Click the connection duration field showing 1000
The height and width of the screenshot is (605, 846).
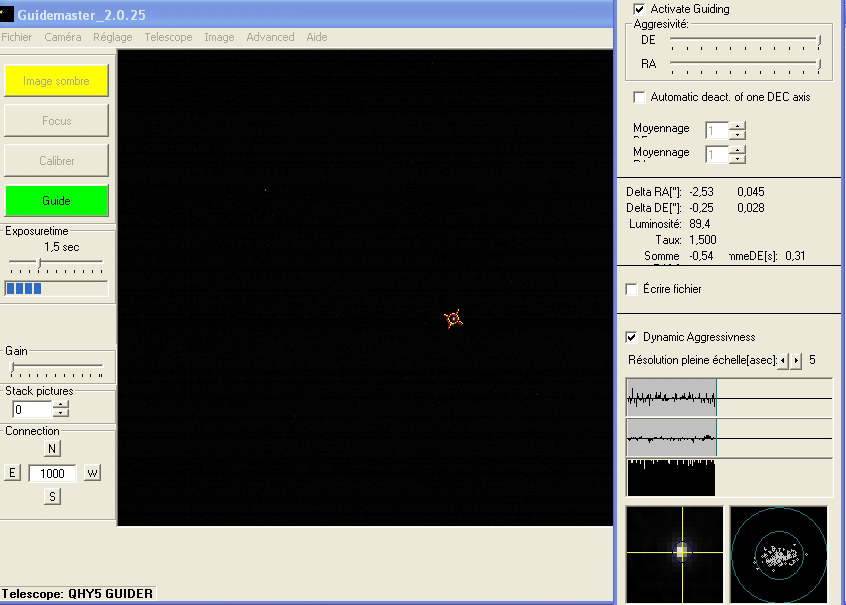click(52, 473)
